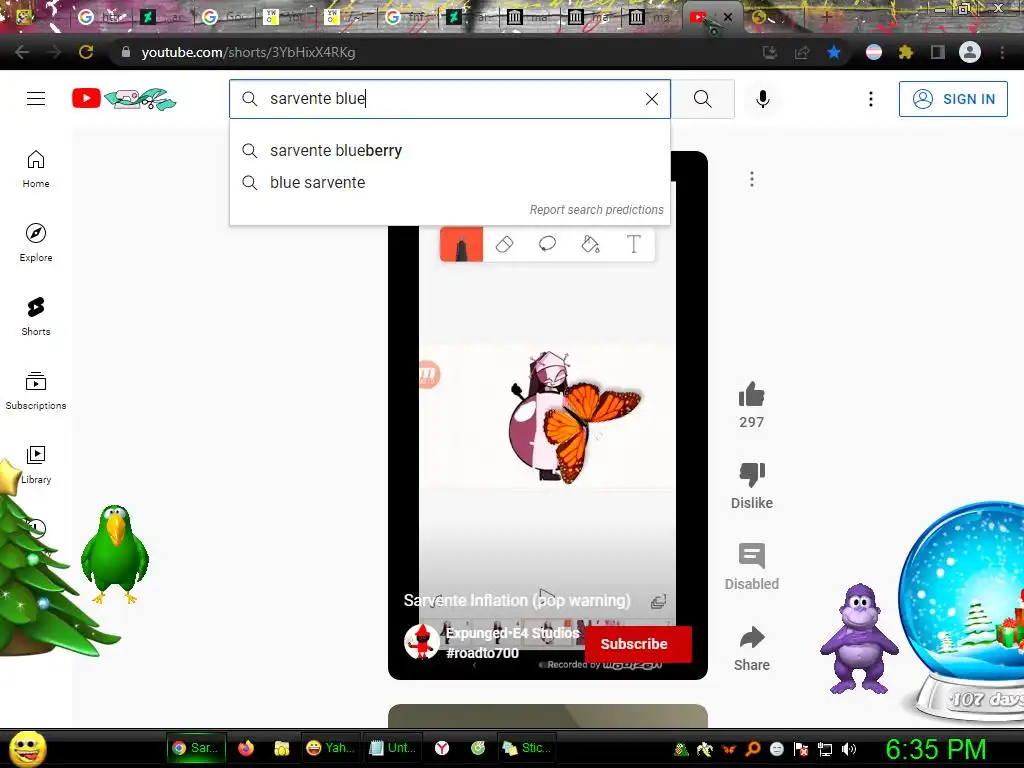1024x768 pixels.
Task: Choose the 'sarvente blueberry' suggestion
Action: coord(450,150)
